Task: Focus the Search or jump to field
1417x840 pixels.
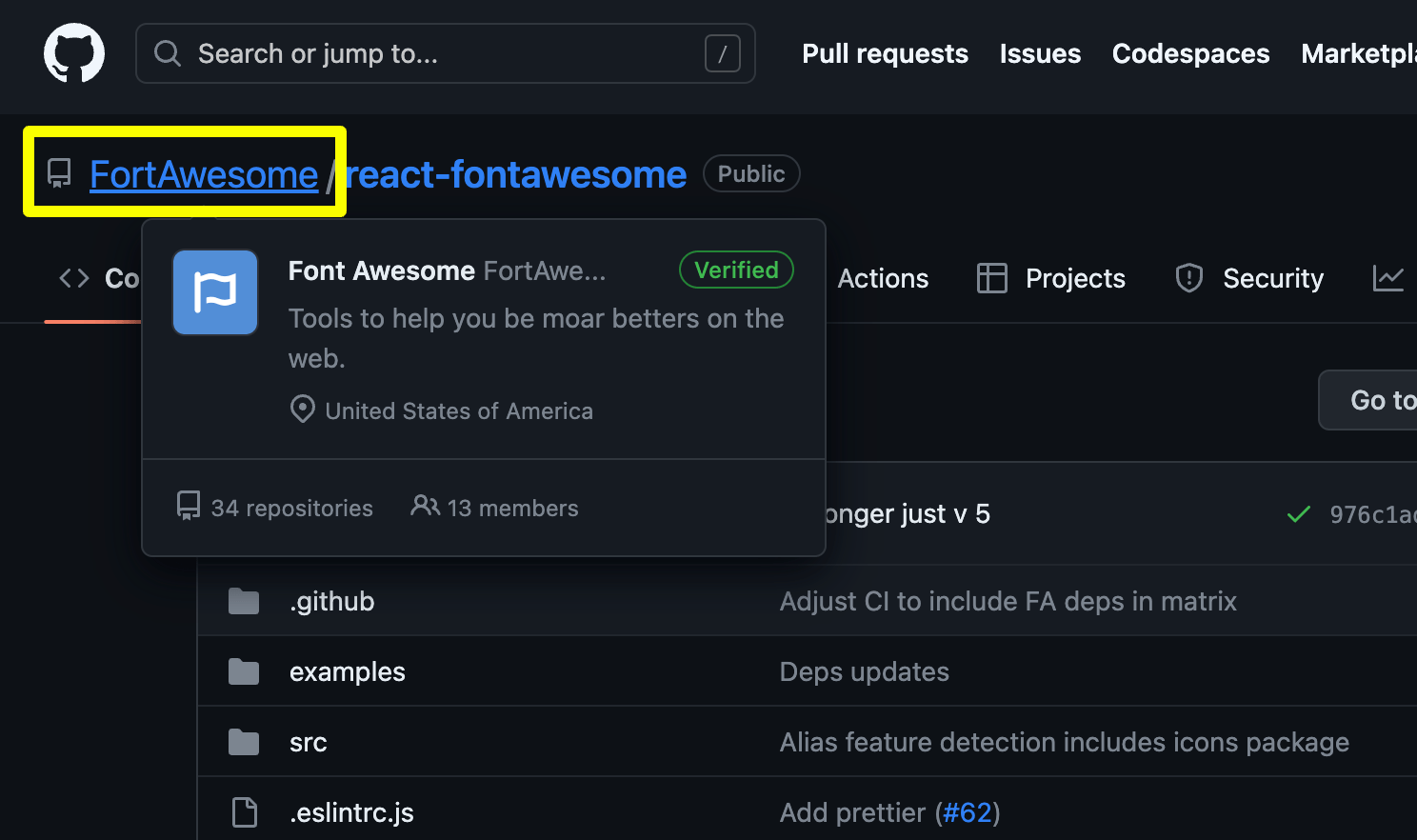Action: click(x=446, y=53)
